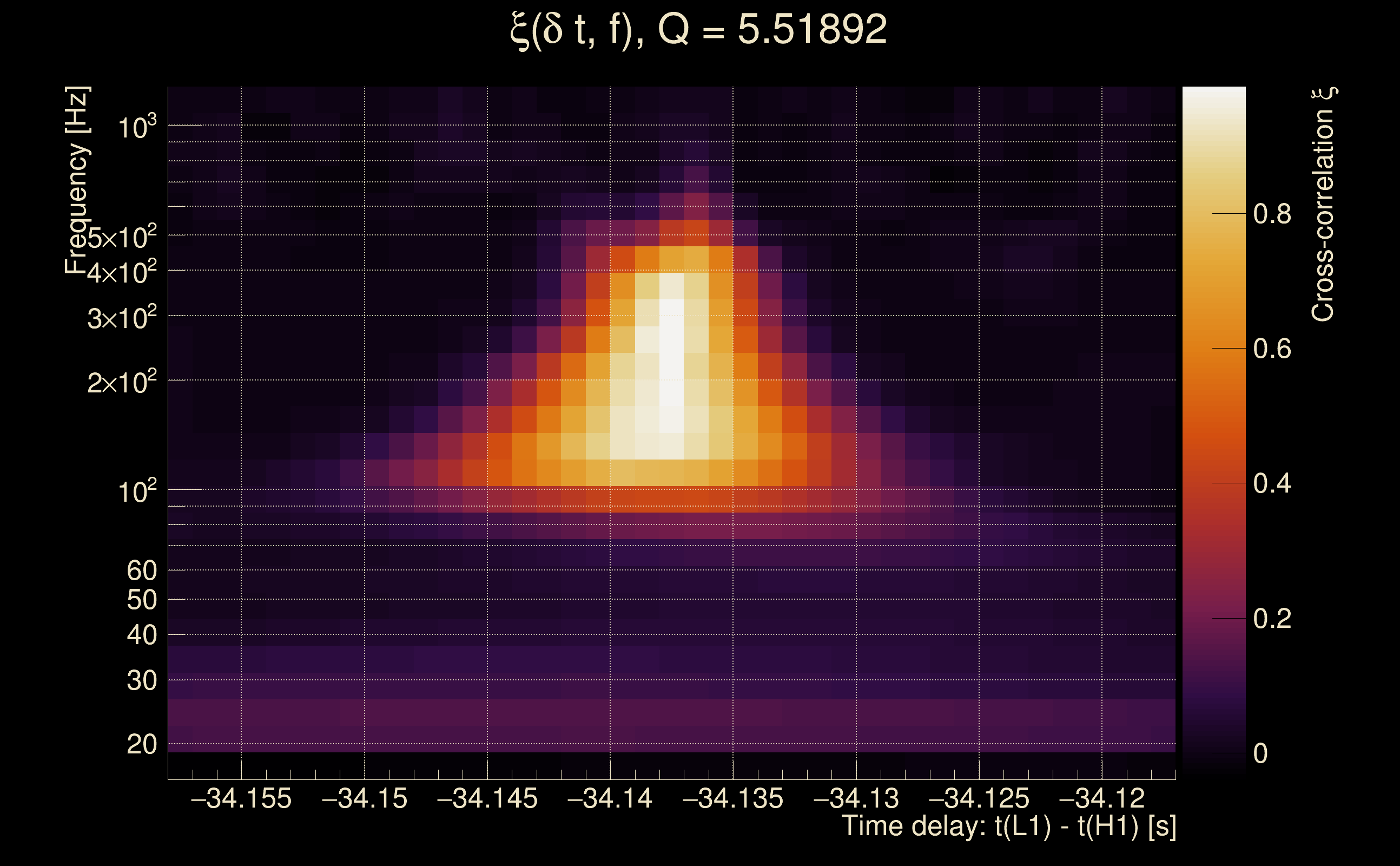Click the 10³ frequency tick label
Viewport: 1400px width, 866px height.
pyautogui.click(x=137, y=127)
